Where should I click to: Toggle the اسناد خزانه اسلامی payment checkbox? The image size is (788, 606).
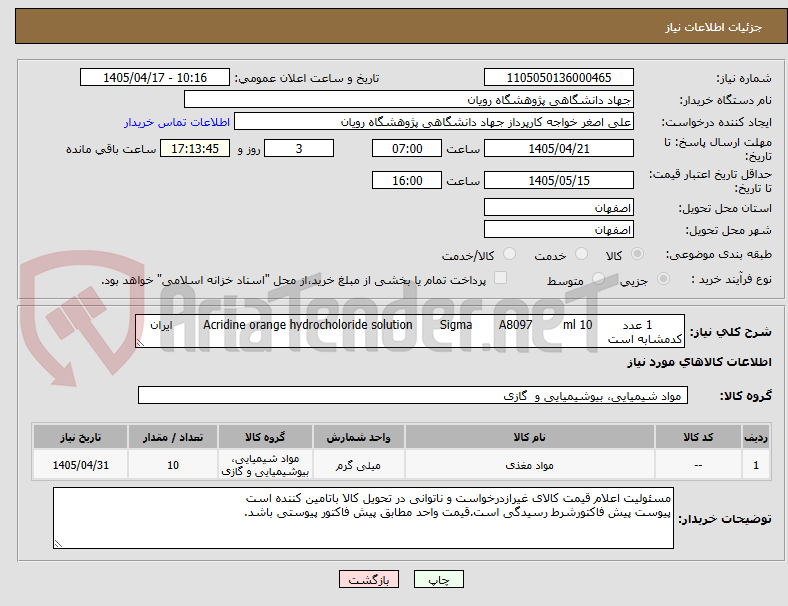tap(501, 278)
